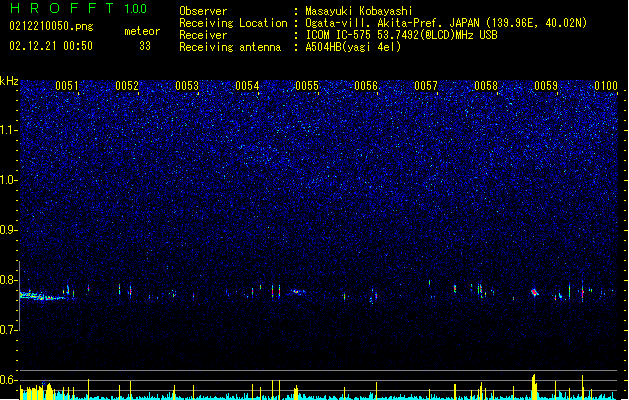Click the 0054 time marker
The image size is (629, 400).
click(x=247, y=86)
